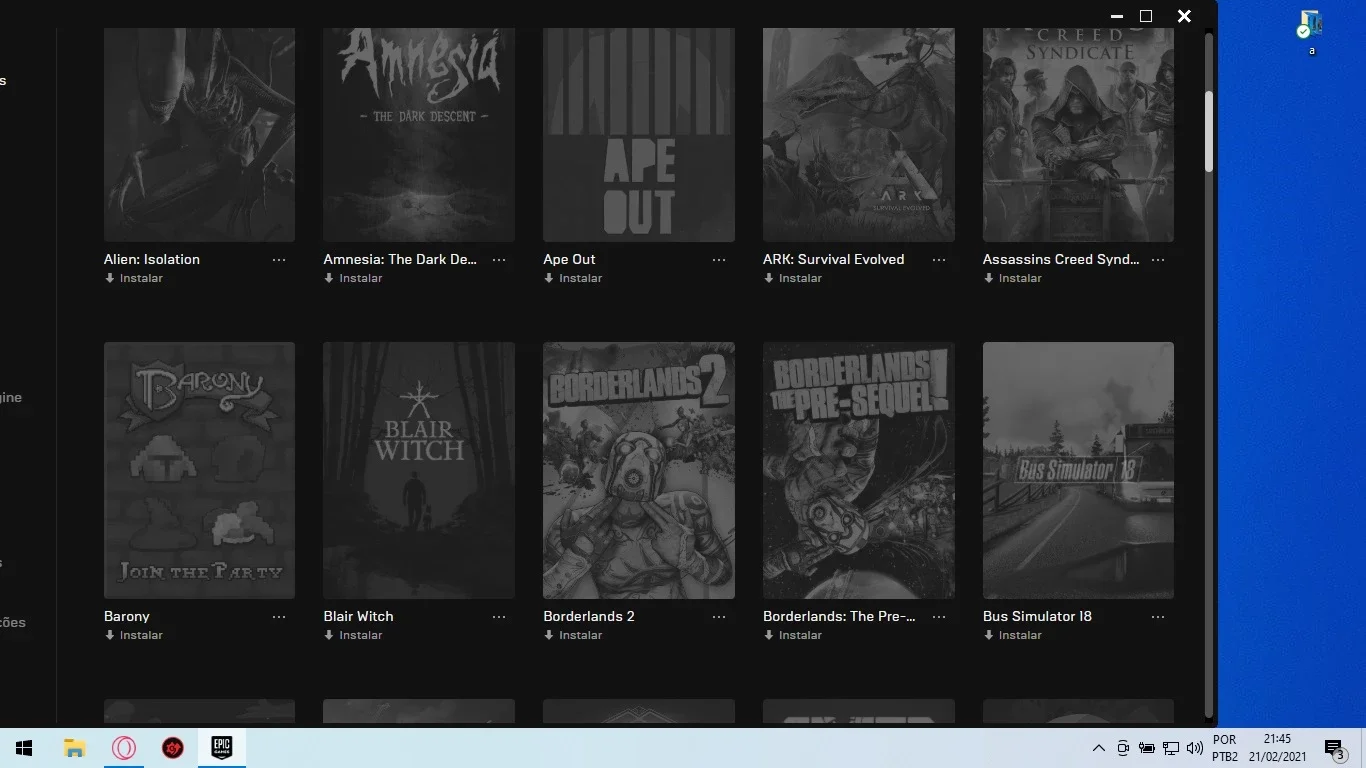Open File Explorer from the taskbar

(x=74, y=748)
